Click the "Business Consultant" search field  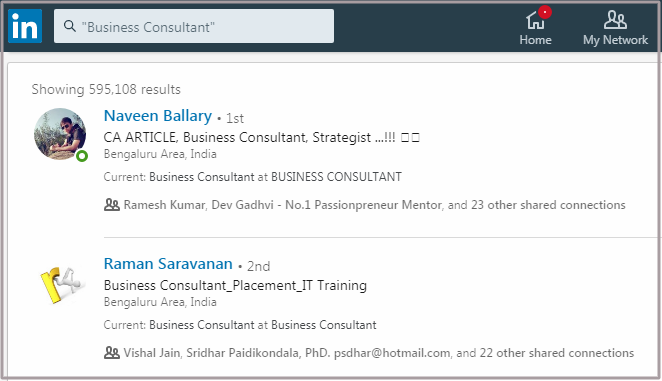[x=194, y=26]
